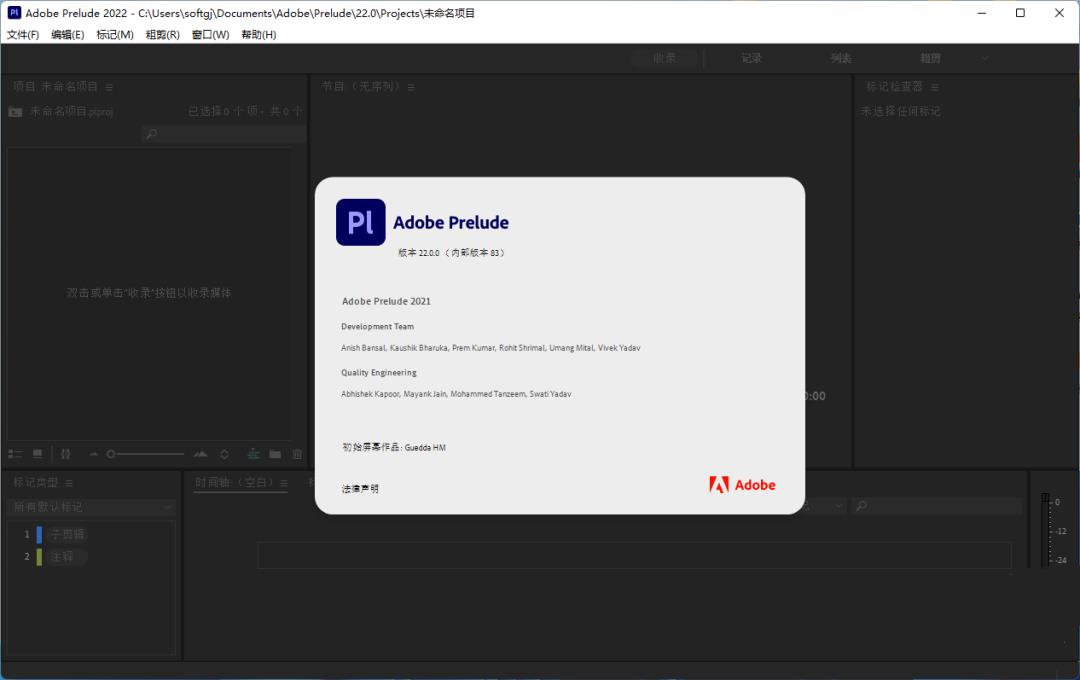Image resolution: width=1080 pixels, height=680 pixels.
Task: Open the 所有默认标记 dropdown
Action: [x=92, y=507]
